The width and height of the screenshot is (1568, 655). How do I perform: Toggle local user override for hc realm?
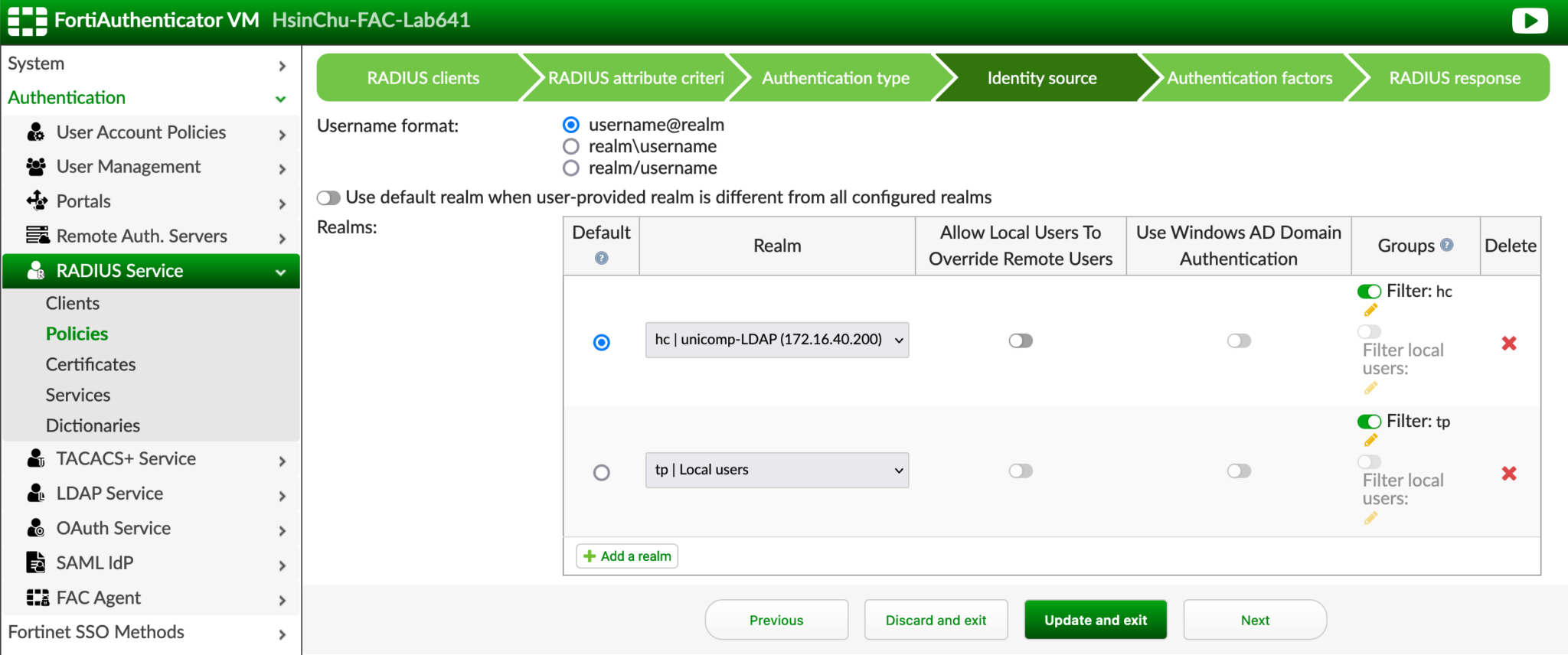pos(1021,341)
